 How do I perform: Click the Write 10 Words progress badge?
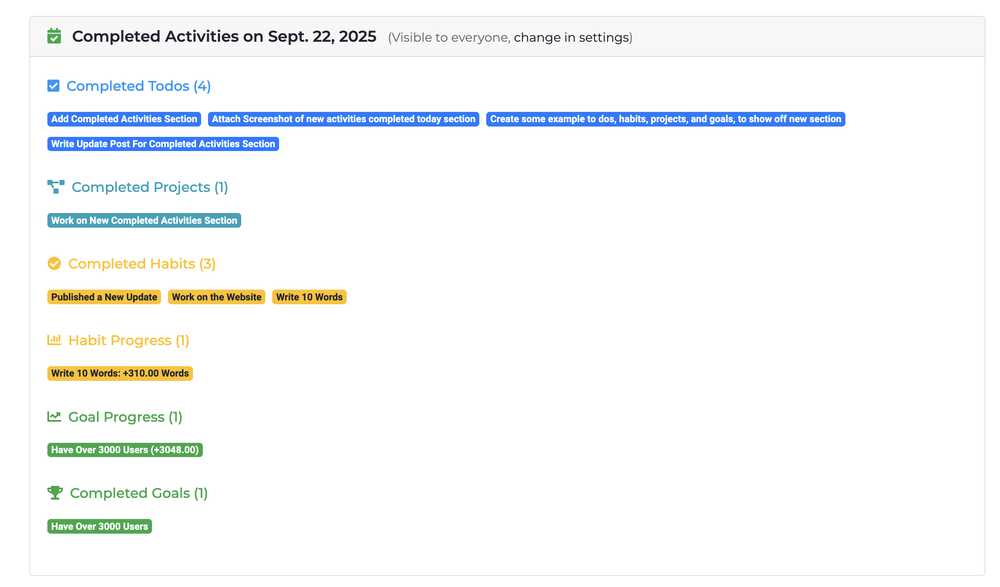point(120,372)
